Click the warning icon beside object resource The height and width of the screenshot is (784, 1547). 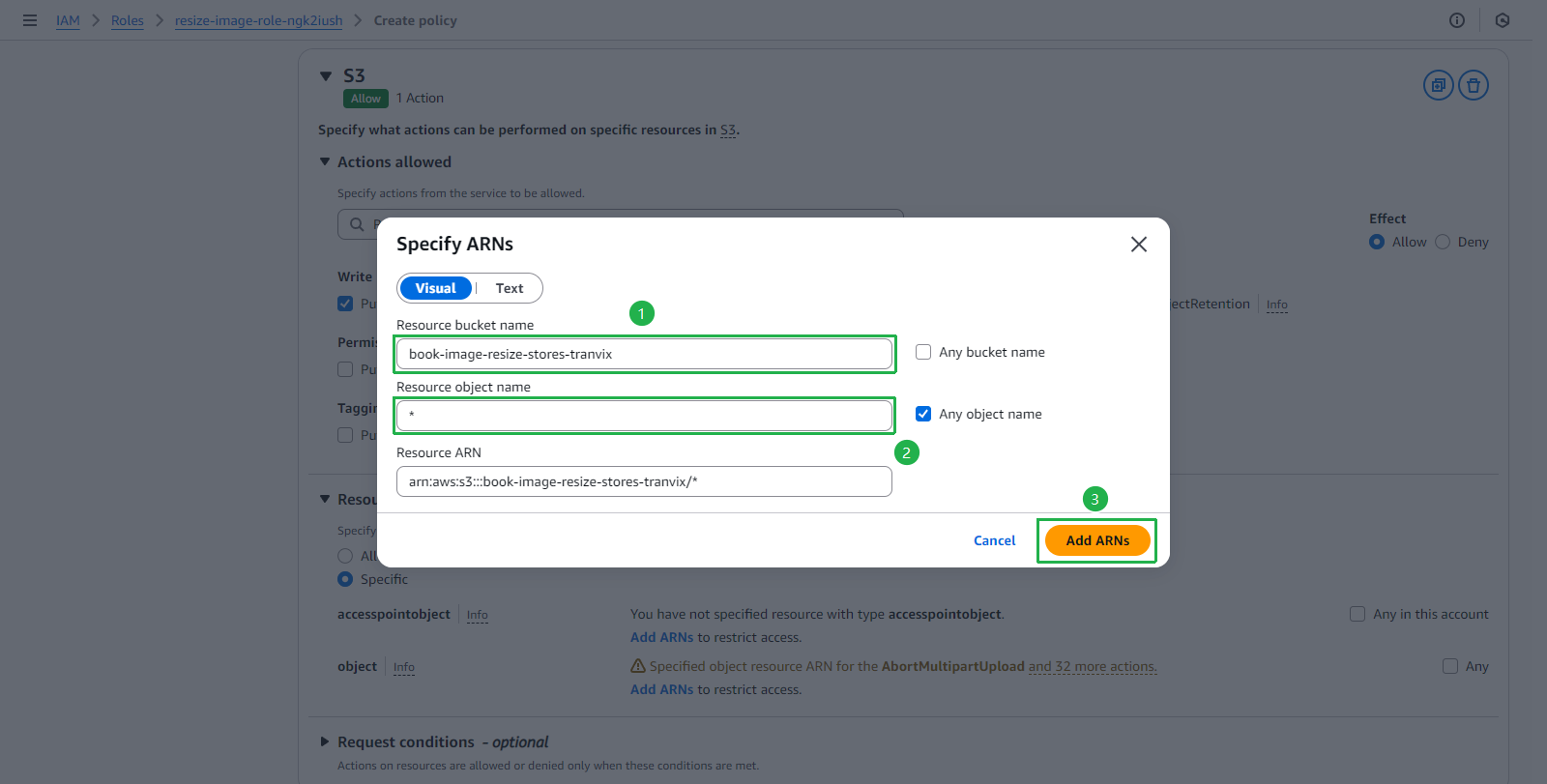(638, 665)
